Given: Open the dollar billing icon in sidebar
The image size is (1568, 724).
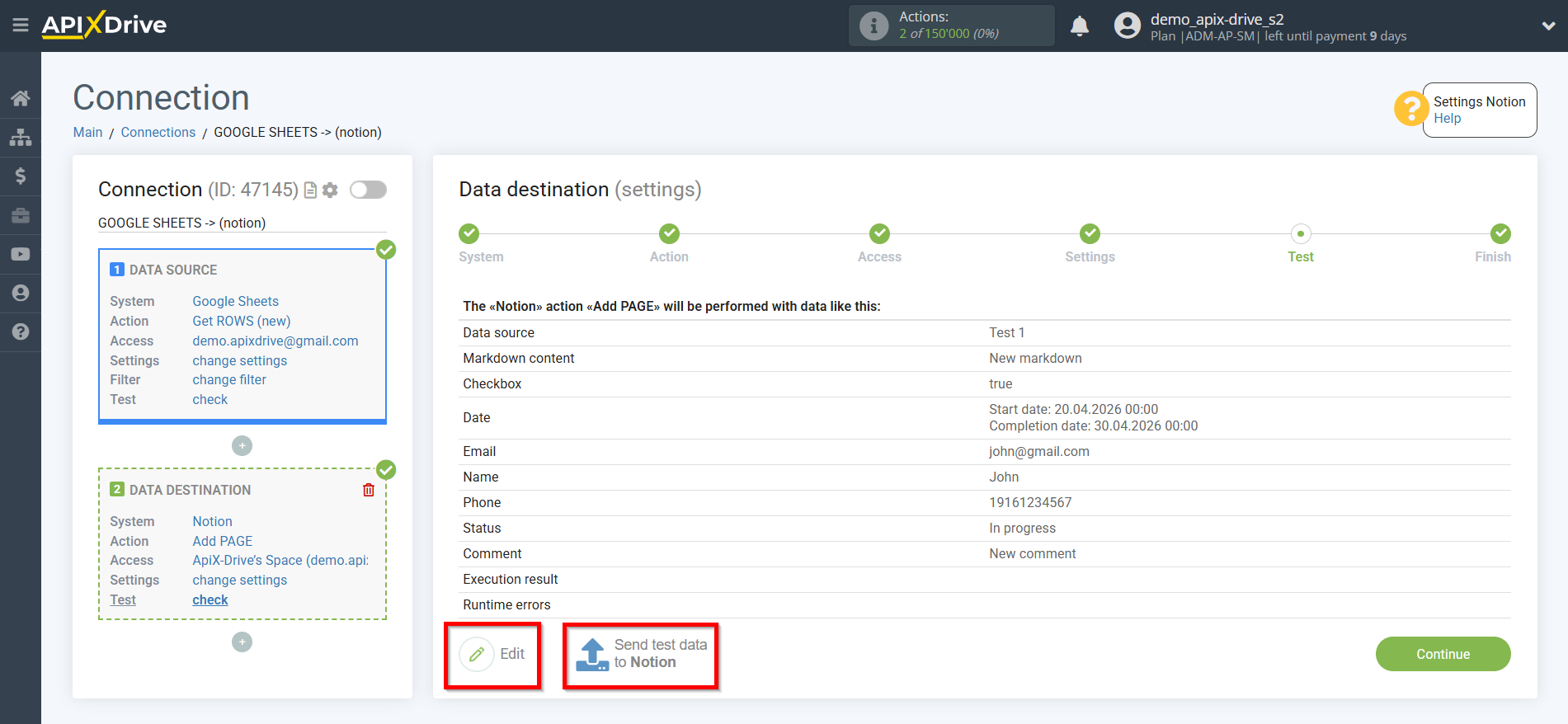Looking at the screenshot, I should coord(21,176).
